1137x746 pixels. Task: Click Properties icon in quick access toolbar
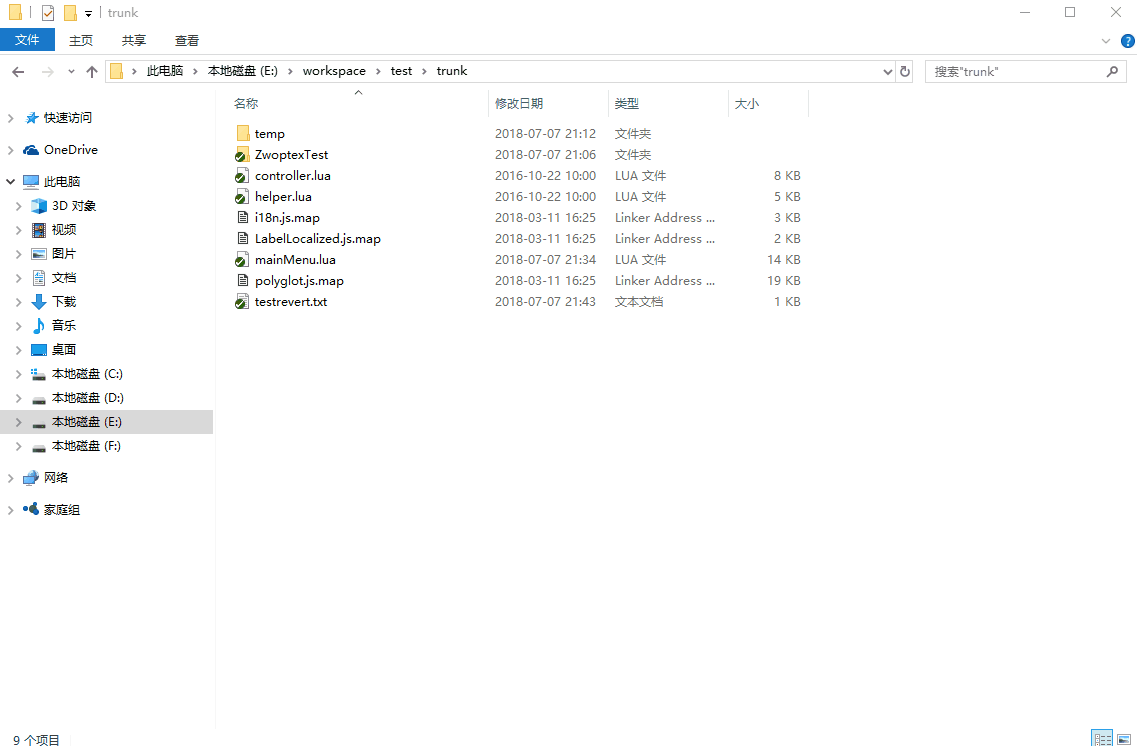[x=48, y=13]
